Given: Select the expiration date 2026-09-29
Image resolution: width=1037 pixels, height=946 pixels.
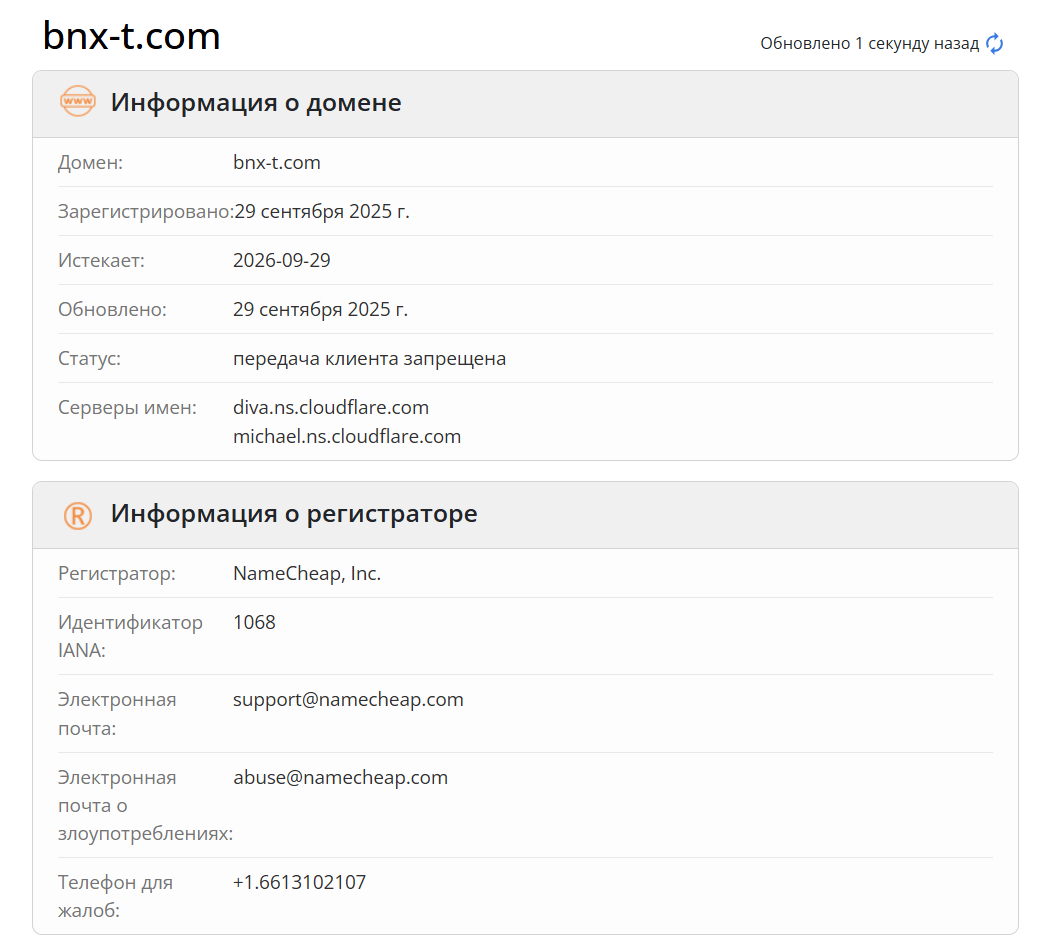Looking at the screenshot, I should [283, 260].
